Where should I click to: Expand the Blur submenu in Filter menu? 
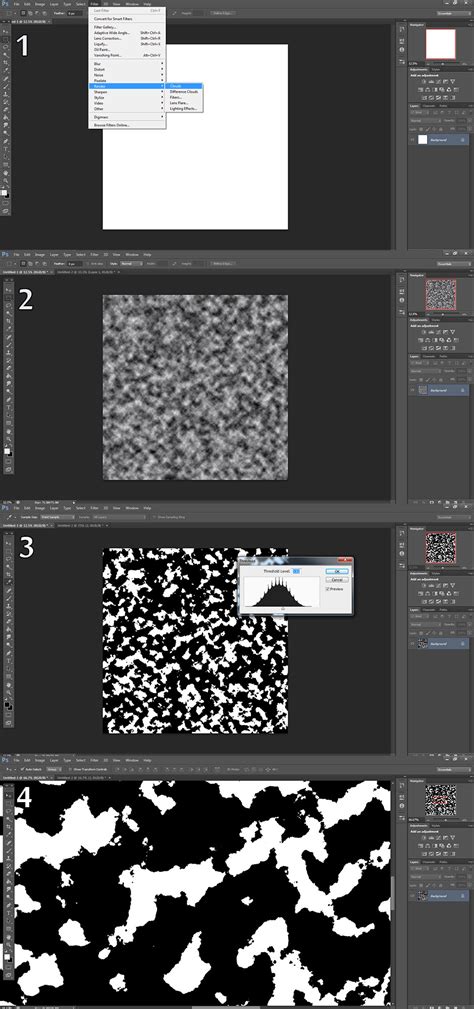tap(127, 64)
